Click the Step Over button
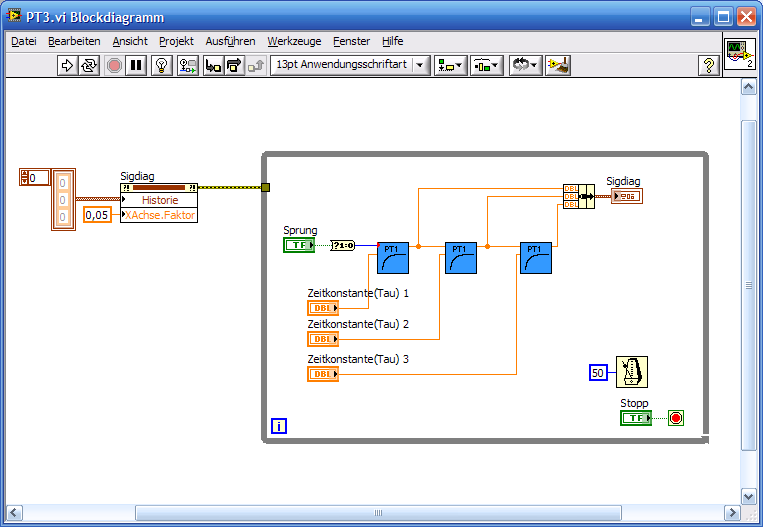 234,65
